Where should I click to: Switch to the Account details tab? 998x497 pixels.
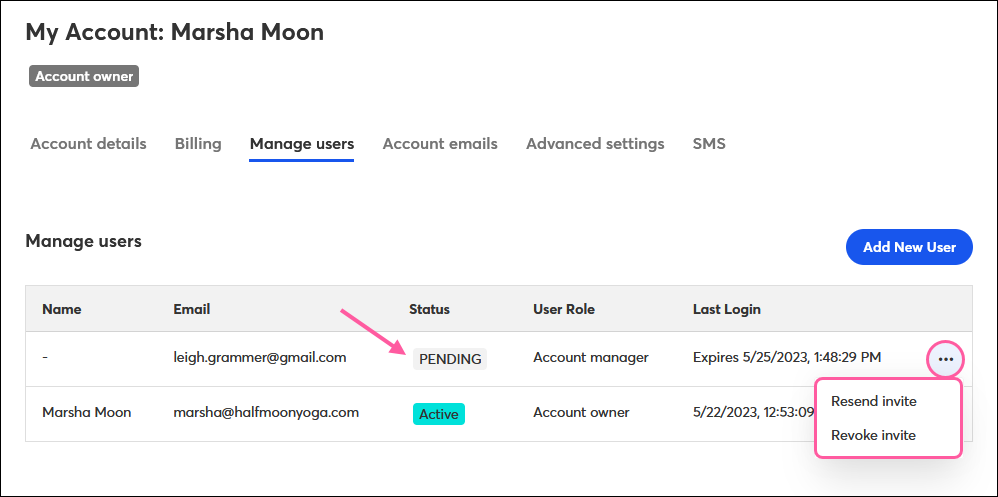pyautogui.click(x=88, y=144)
